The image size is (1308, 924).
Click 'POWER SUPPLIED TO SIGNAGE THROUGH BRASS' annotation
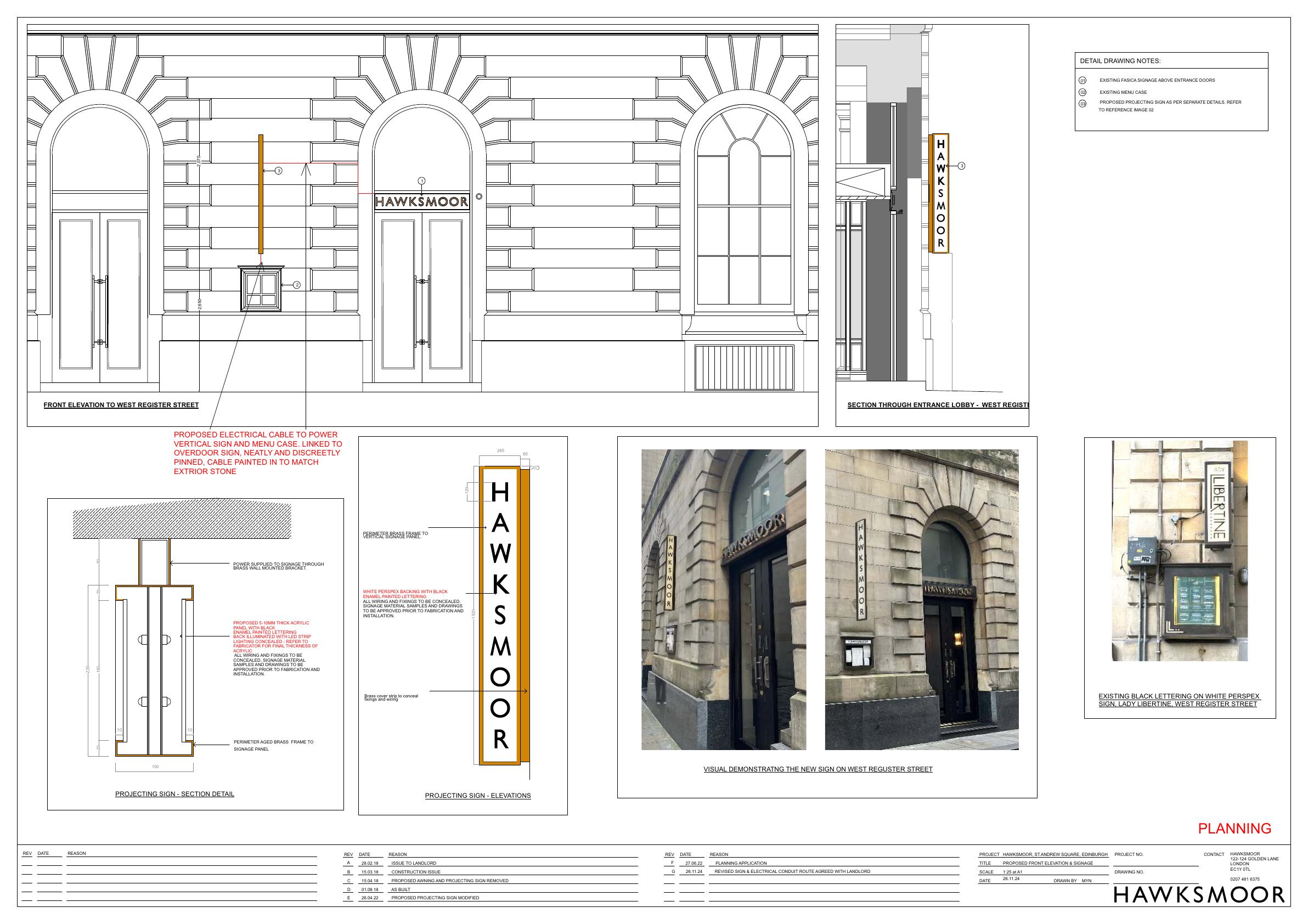coord(278,566)
